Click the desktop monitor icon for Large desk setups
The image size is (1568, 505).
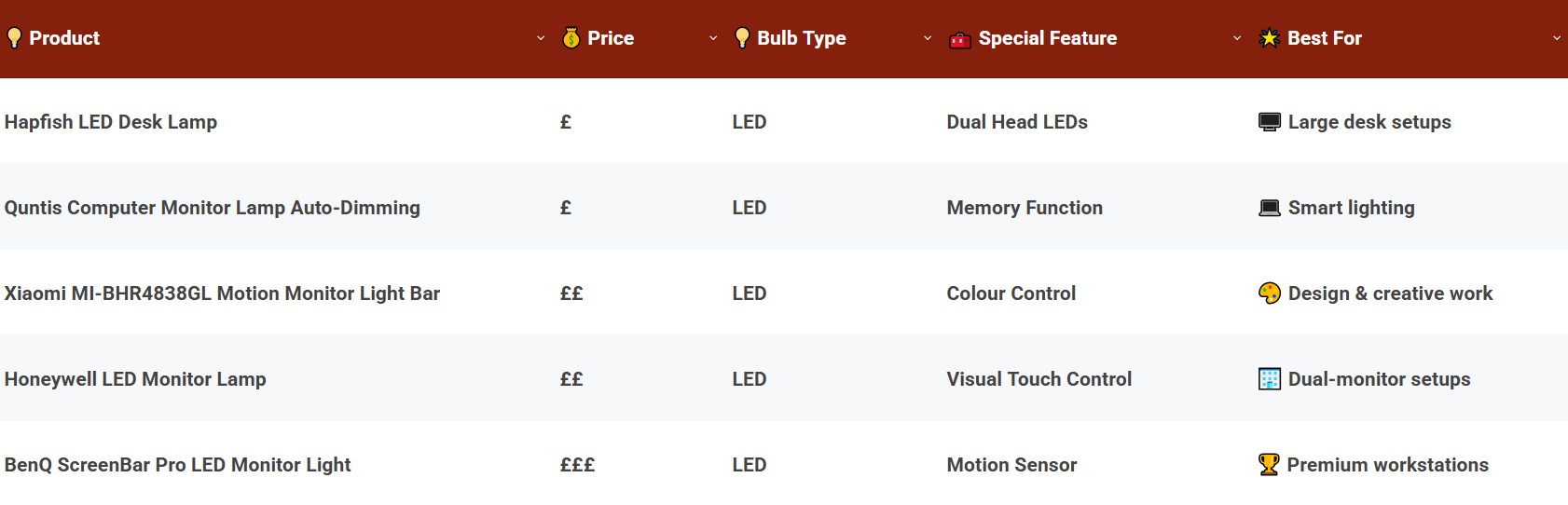[1269, 122]
